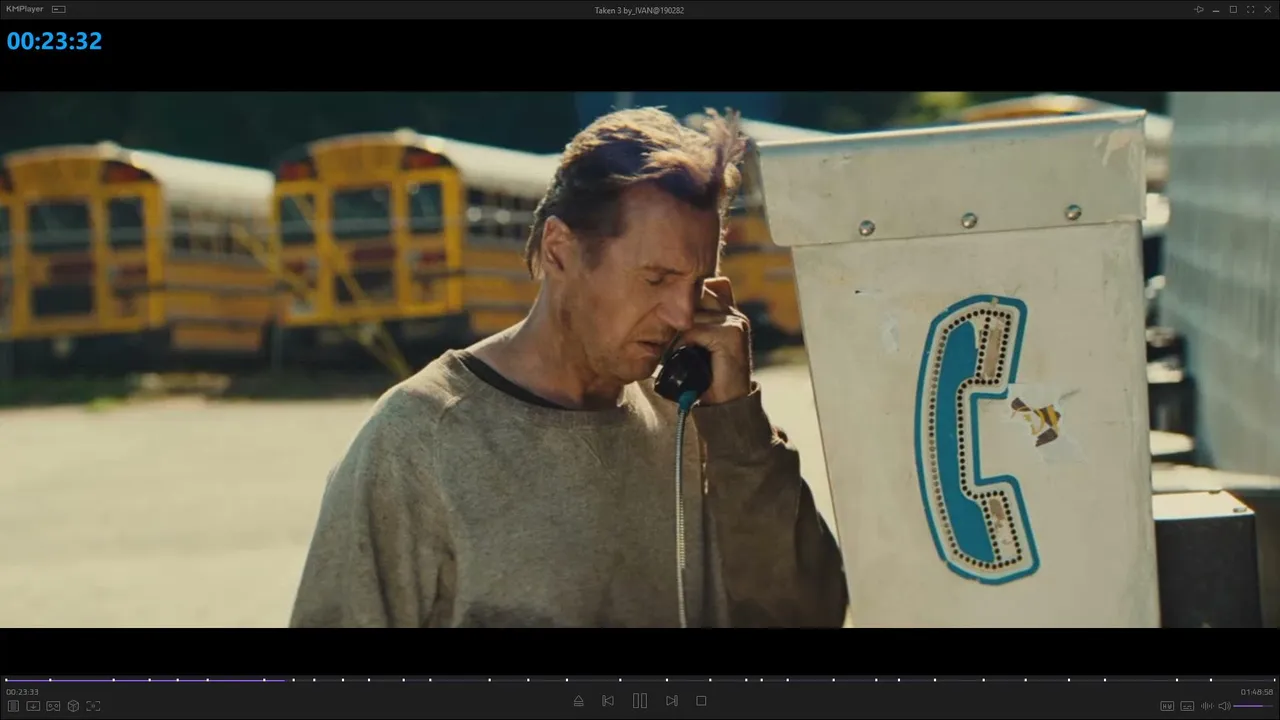The width and height of the screenshot is (1280, 720).
Task: Open the KMPlayer logo main menu
Action: coord(24,9)
